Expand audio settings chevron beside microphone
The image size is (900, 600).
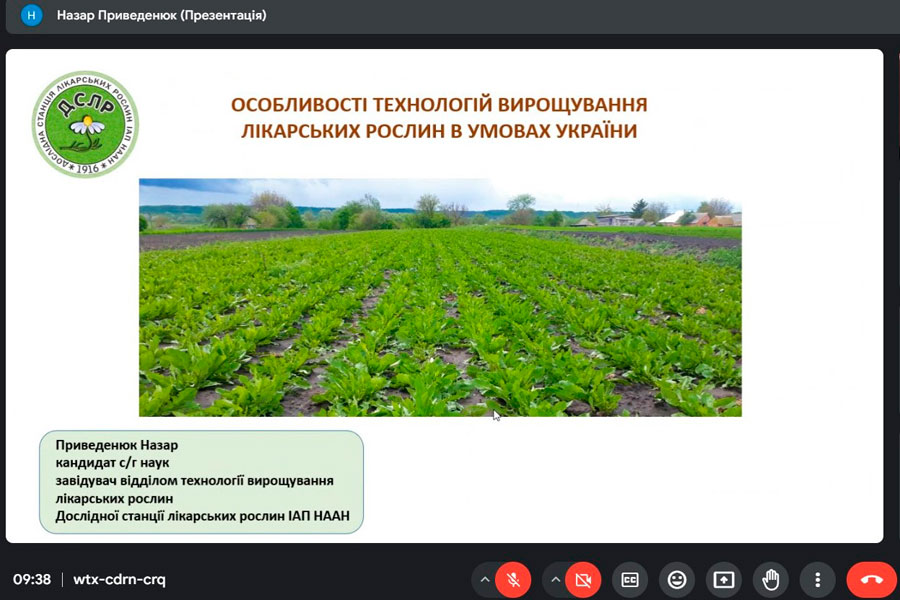485,580
